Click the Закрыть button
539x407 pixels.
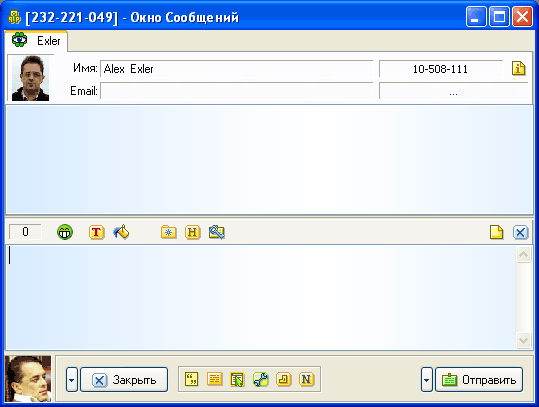[x=124, y=380]
